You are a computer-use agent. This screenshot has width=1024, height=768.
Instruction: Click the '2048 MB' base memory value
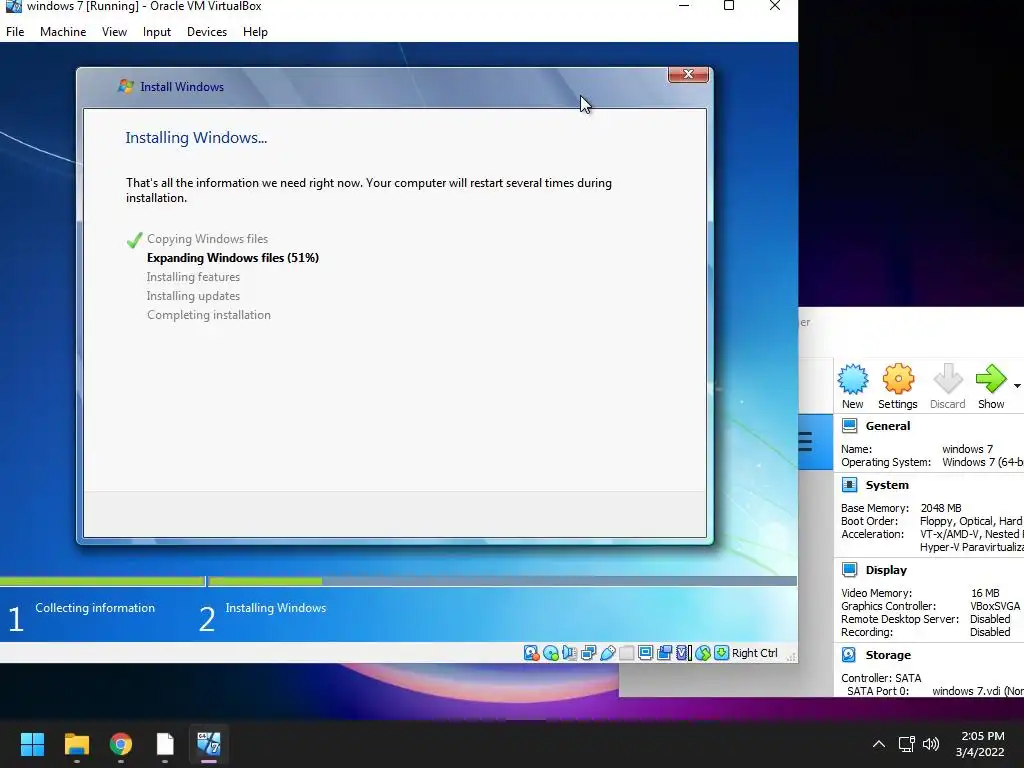[941, 507]
